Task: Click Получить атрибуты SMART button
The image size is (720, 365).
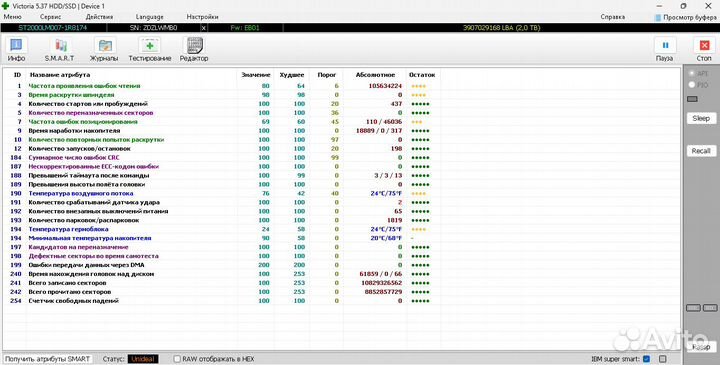Action: pos(48,359)
